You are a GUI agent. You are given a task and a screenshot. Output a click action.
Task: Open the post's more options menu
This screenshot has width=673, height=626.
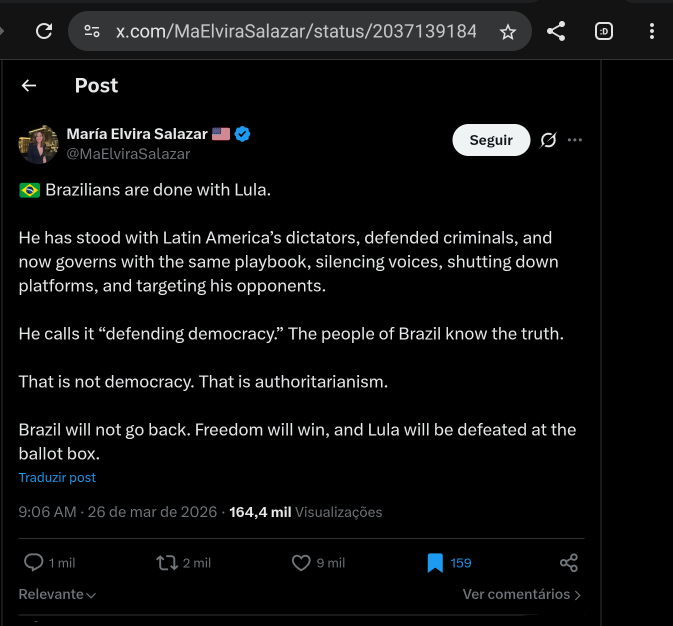pyautogui.click(x=575, y=141)
